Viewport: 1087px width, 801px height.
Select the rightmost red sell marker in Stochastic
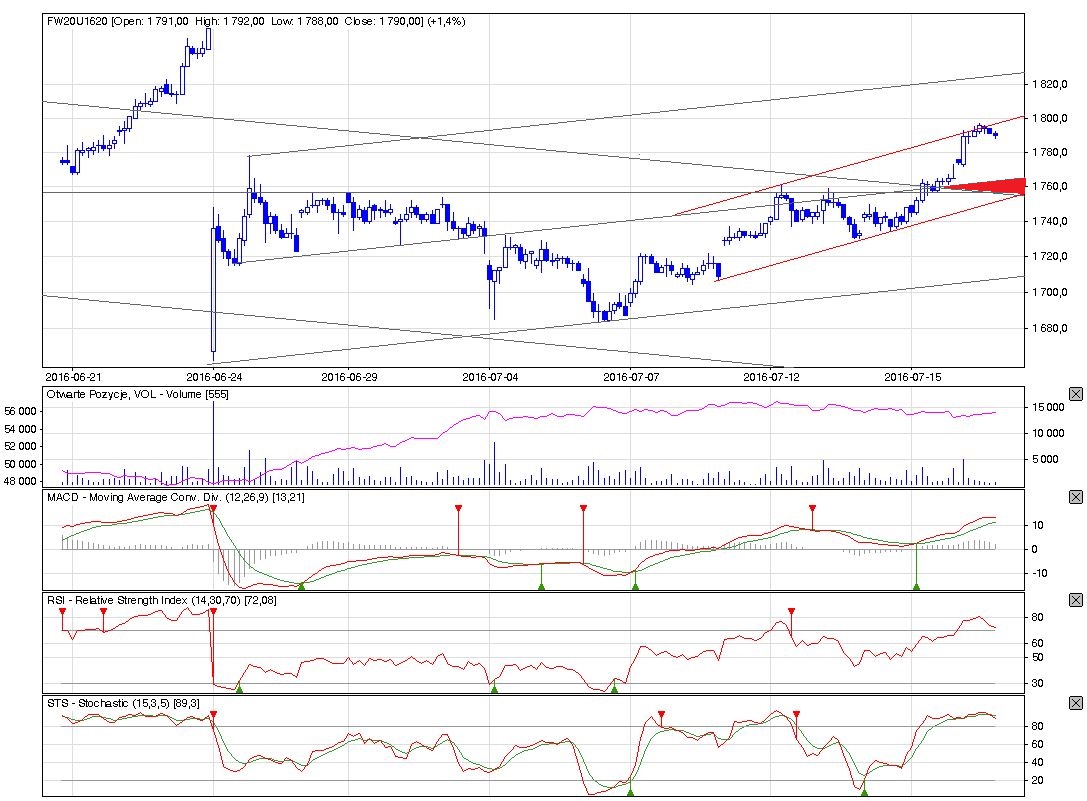coord(796,715)
